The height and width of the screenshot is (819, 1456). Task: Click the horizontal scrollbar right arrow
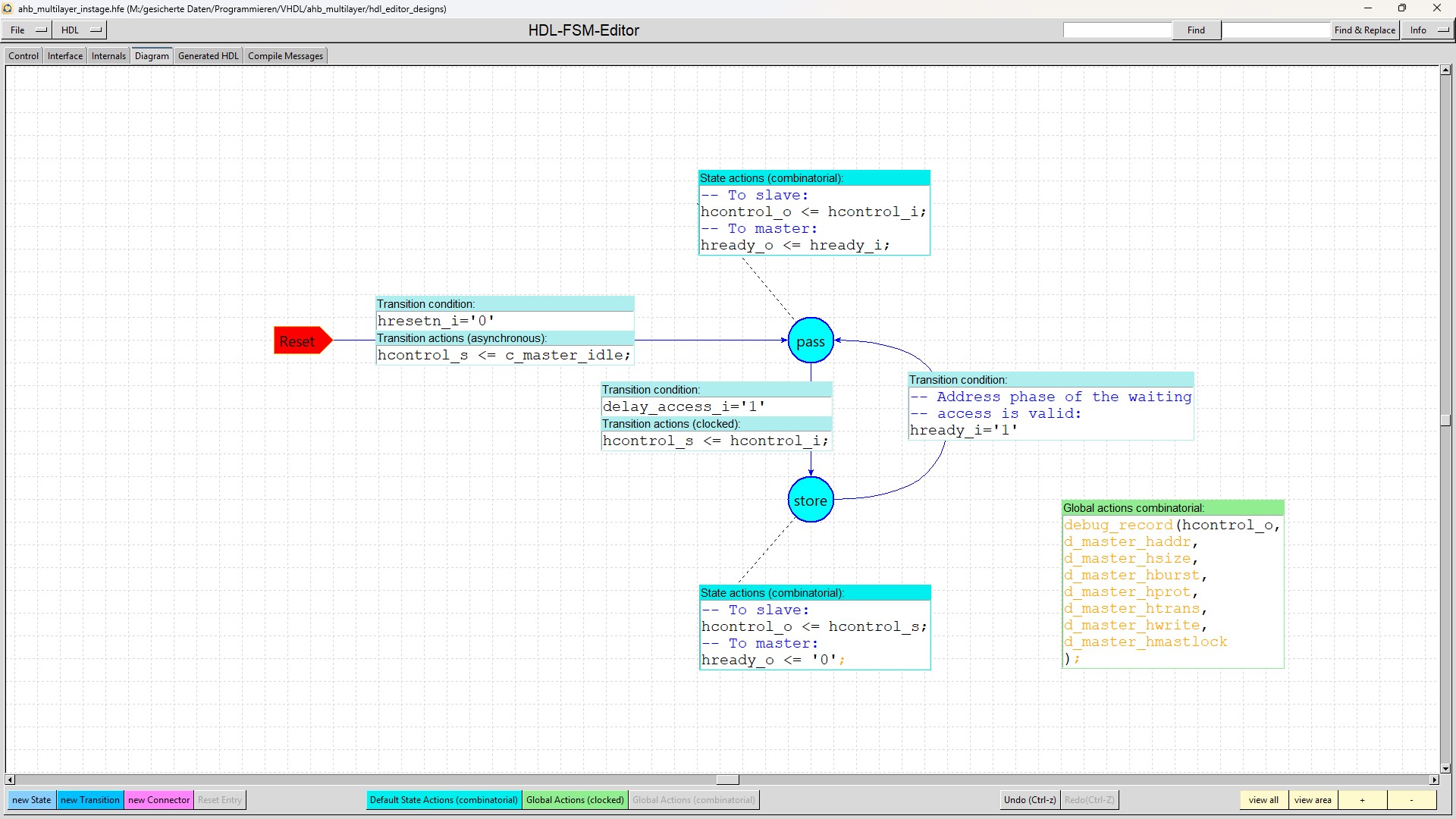[1434, 780]
